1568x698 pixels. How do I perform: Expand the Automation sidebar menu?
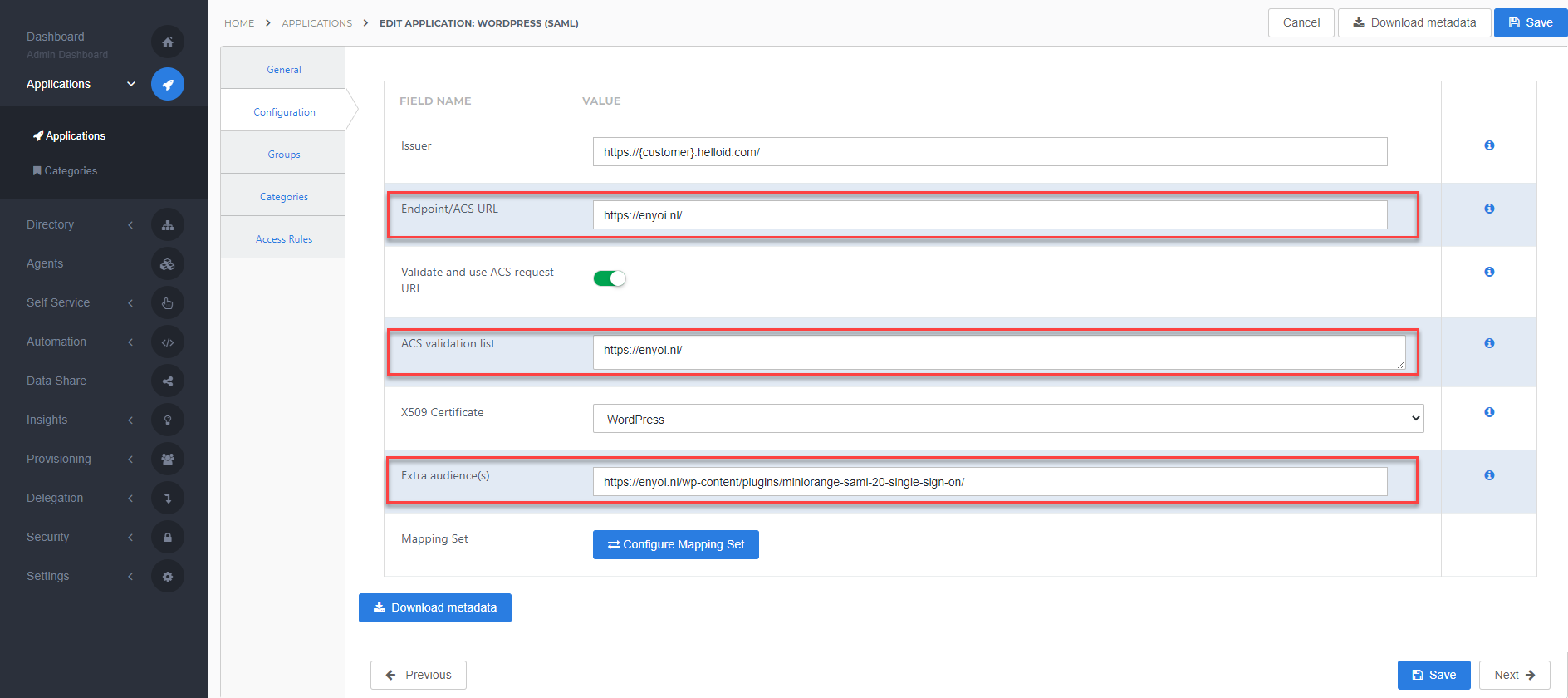[x=130, y=342]
